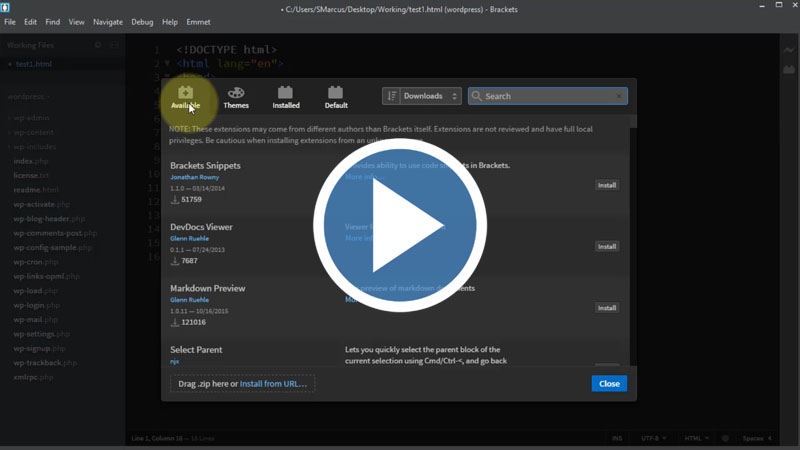
Task: Show the Installed extensions tab
Action: [286, 96]
